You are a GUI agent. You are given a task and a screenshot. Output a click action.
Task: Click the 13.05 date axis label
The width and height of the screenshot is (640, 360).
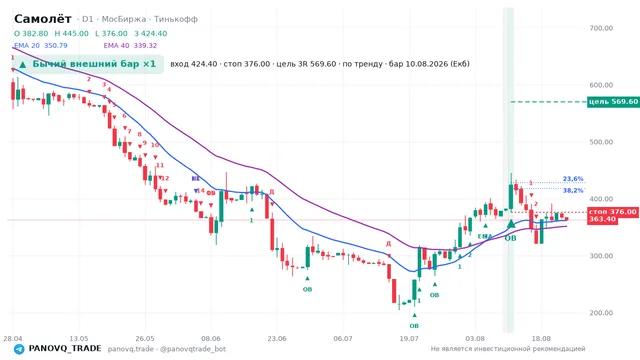(79, 338)
